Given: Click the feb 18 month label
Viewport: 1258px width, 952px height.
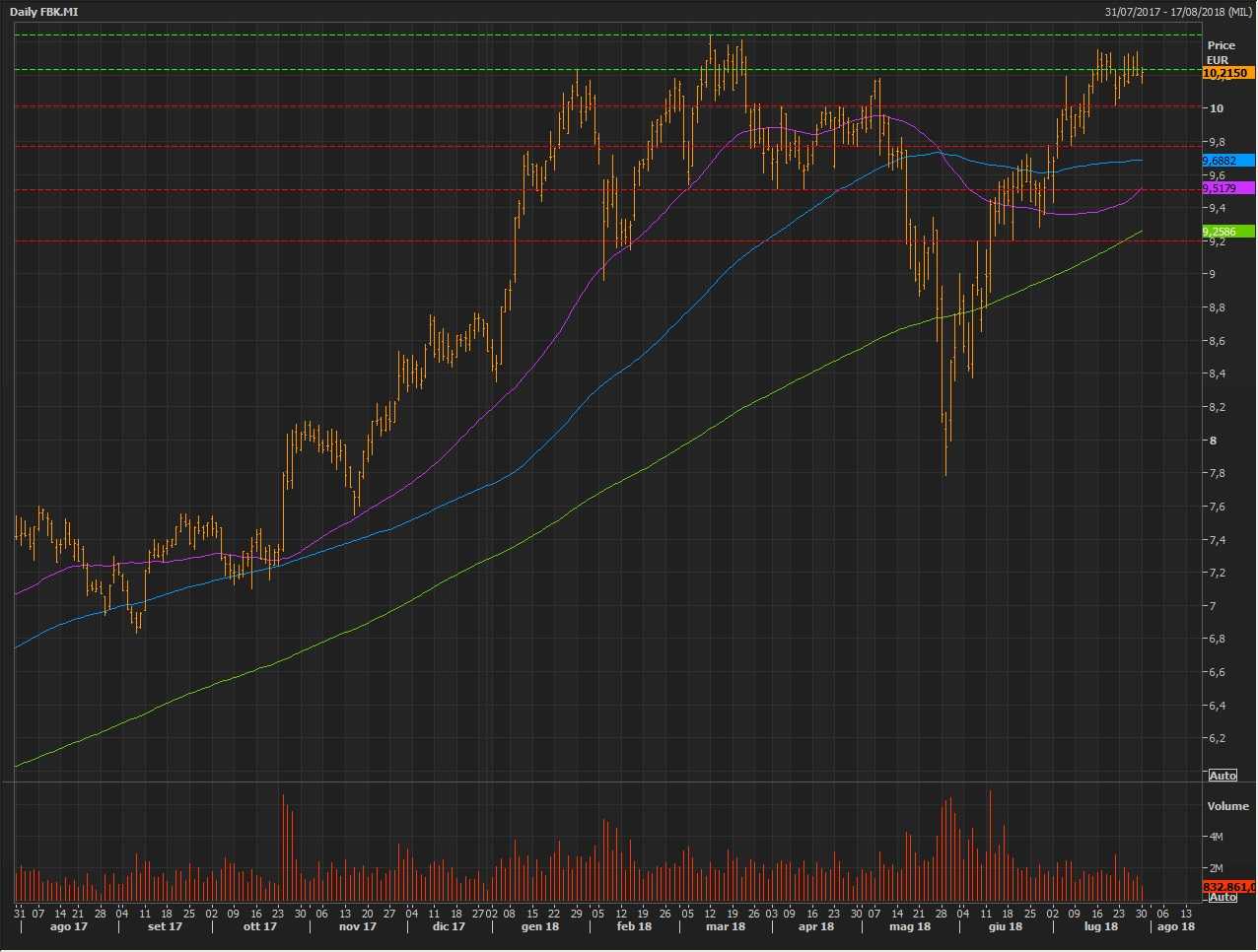Looking at the screenshot, I should coord(634,926).
